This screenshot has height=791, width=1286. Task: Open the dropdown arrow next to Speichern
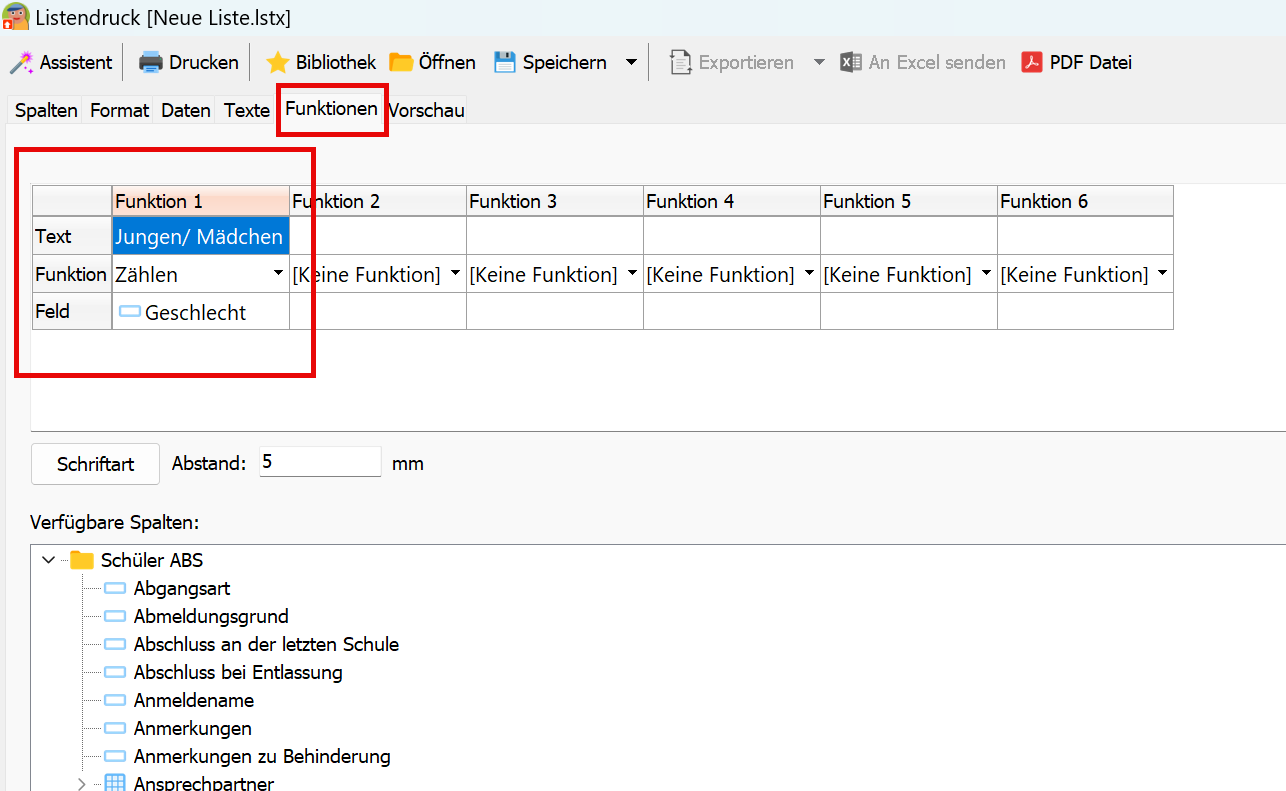tap(631, 62)
